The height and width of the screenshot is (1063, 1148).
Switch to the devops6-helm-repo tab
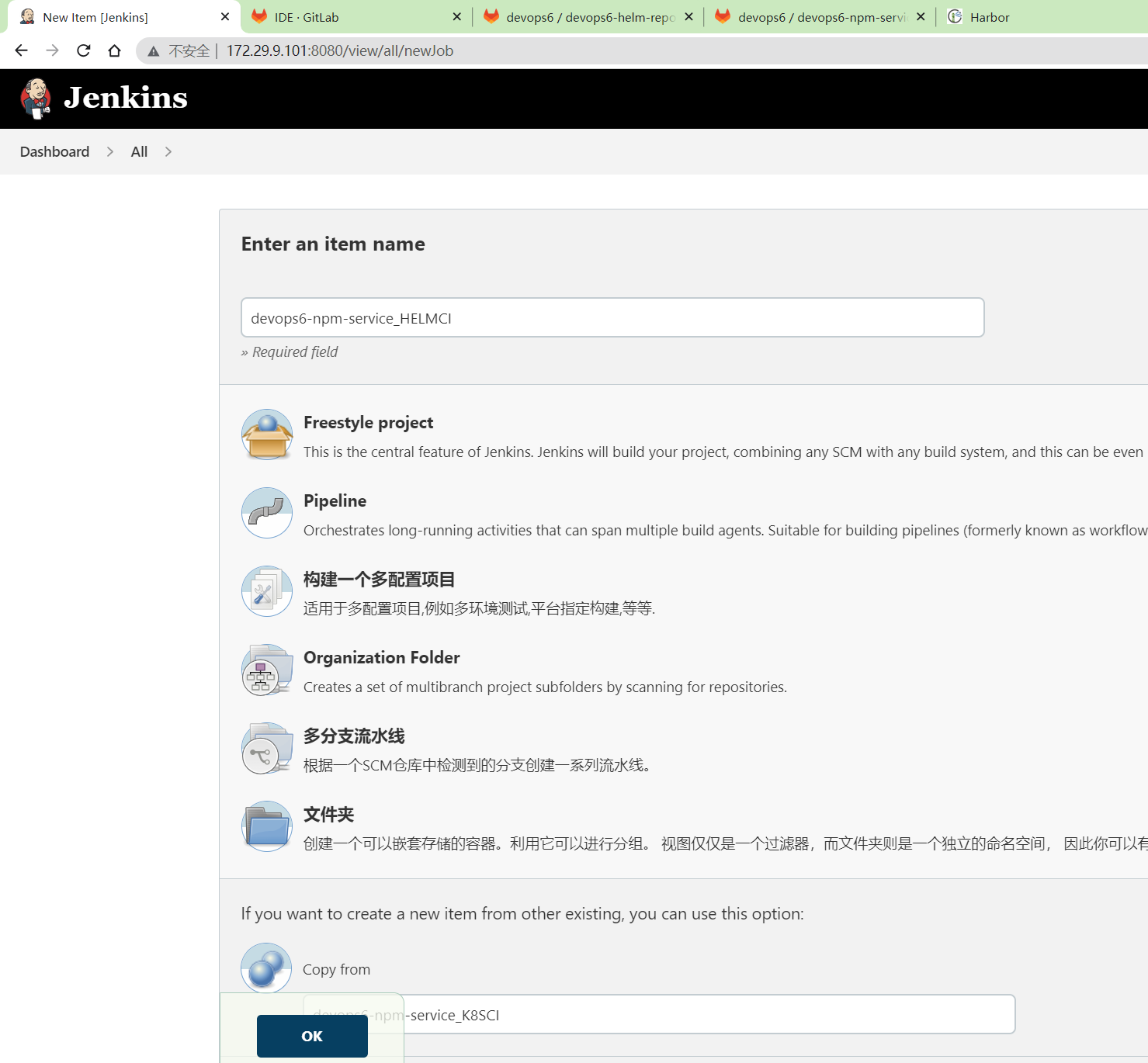(x=588, y=16)
